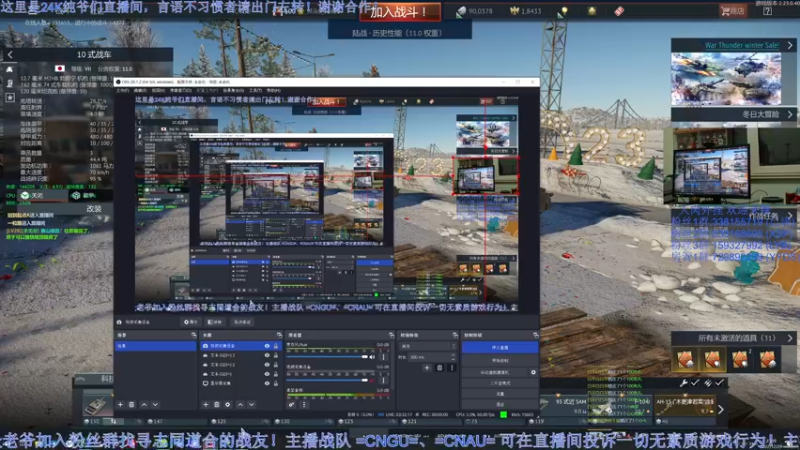This screenshot has height=450, width=800.
Task: Open virtual camera settings gear in OBS controls
Action: (533, 372)
